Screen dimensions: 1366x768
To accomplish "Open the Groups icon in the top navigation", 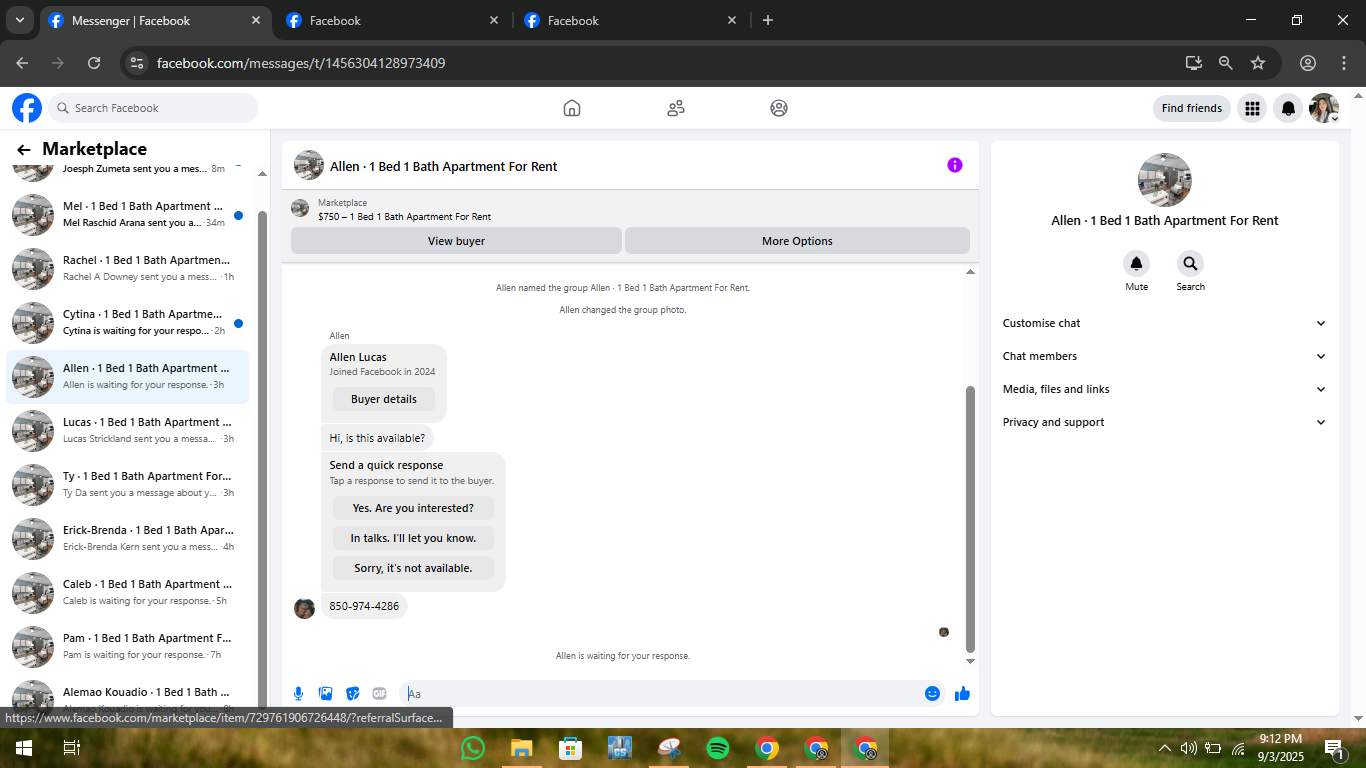I will point(779,108).
